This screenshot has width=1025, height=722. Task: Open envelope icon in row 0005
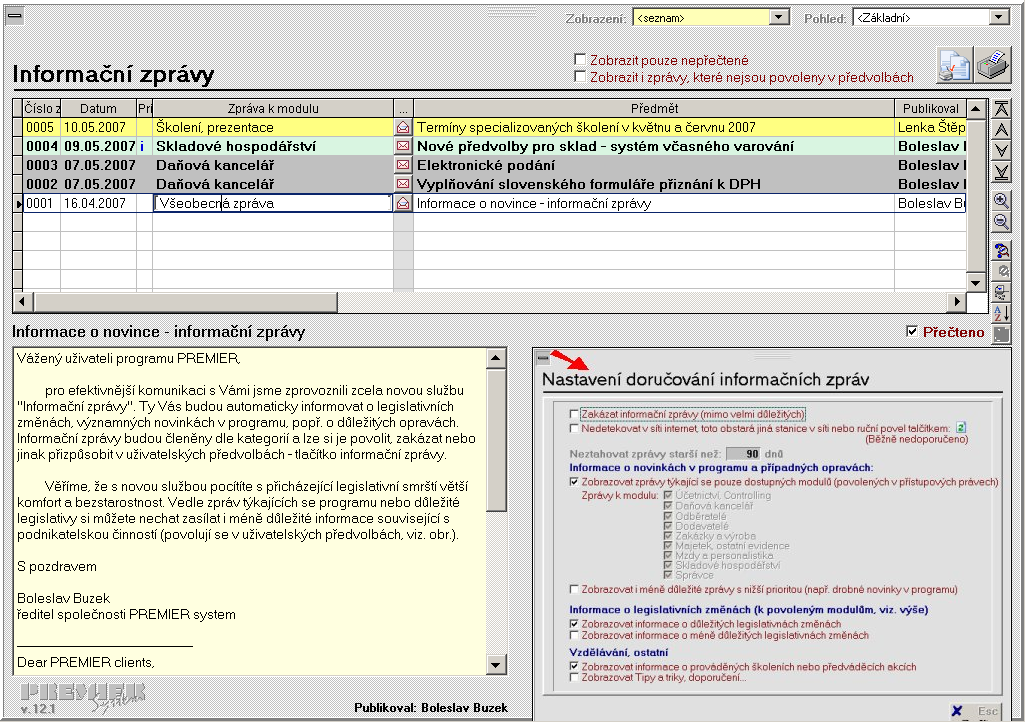click(x=403, y=128)
